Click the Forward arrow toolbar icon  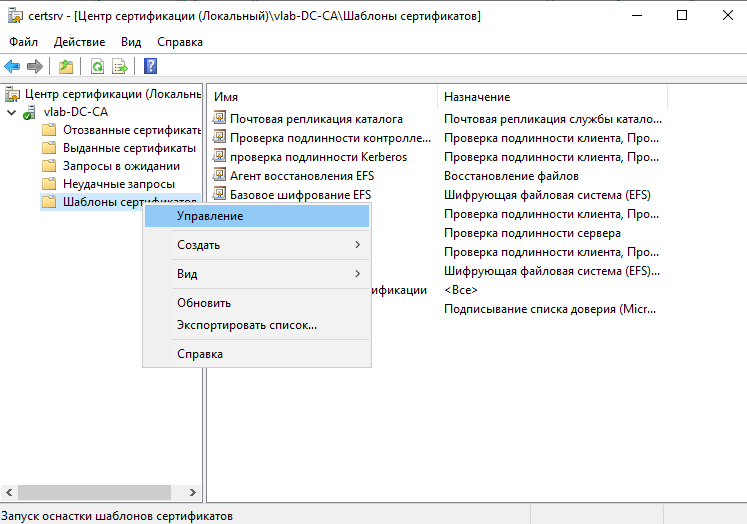pos(35,66)
